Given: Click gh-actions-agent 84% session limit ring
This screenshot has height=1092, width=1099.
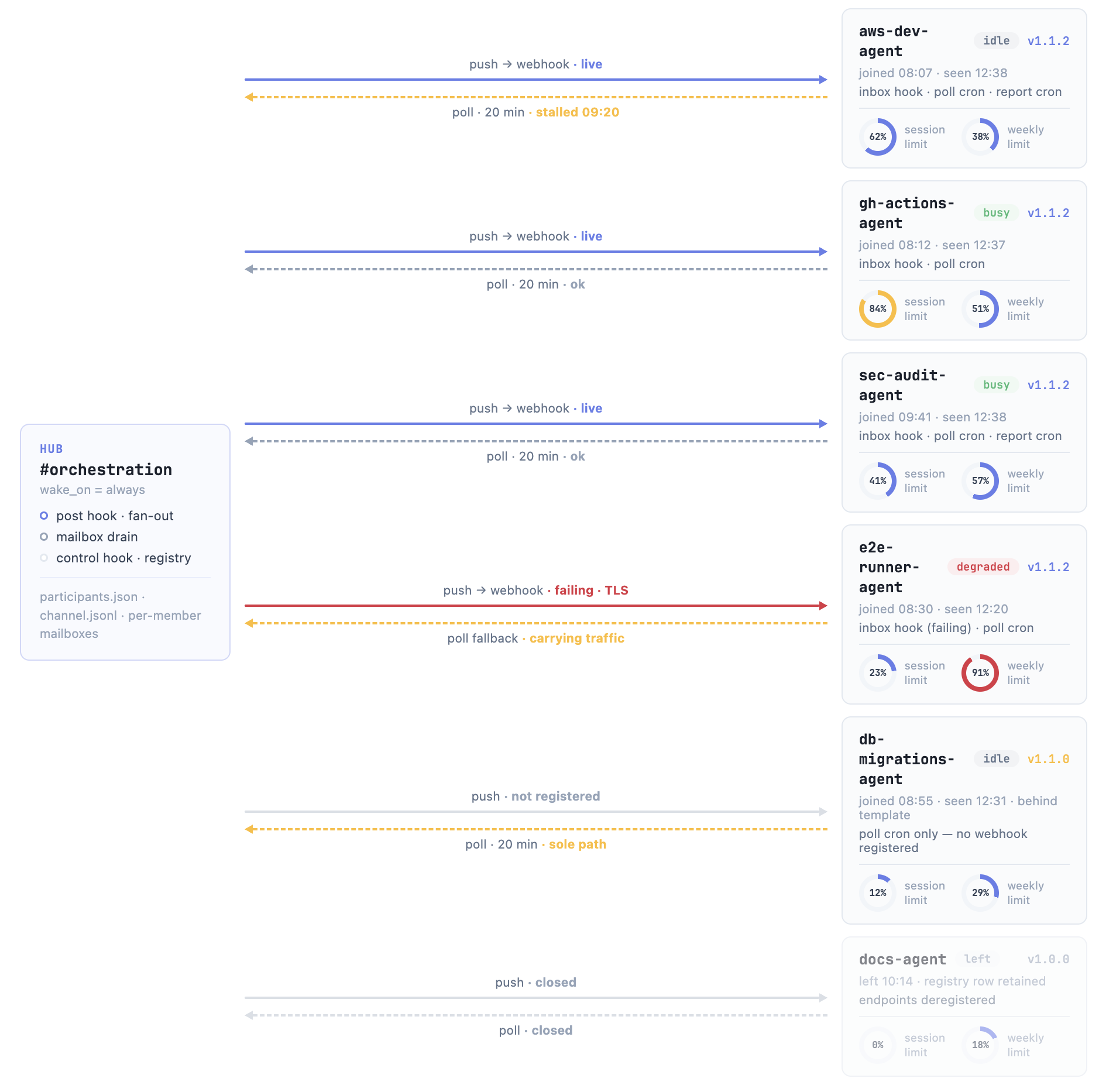Looking at the screenshot, I should point(877,309).
